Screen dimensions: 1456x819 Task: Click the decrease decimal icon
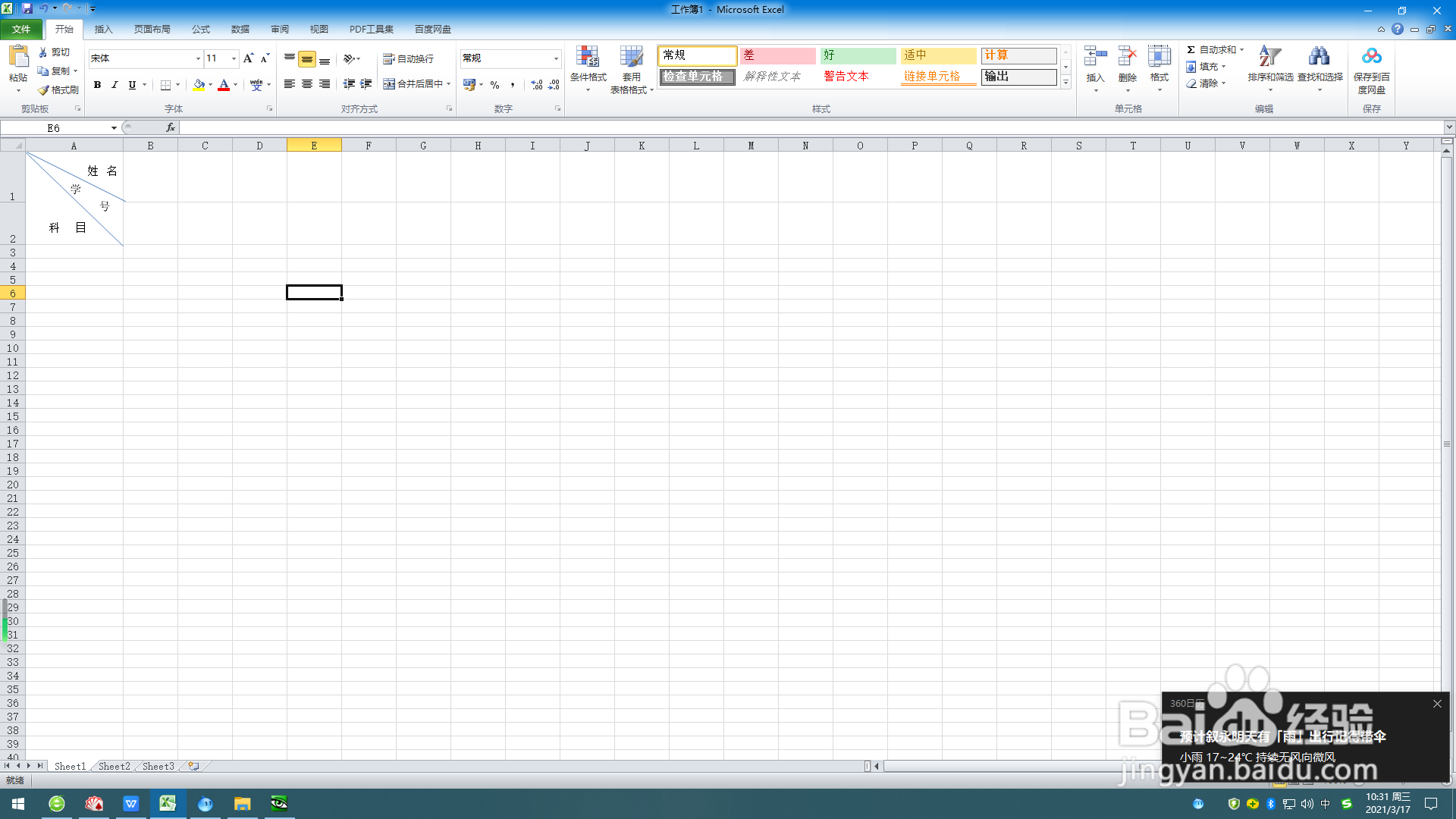tap(554, 85)
